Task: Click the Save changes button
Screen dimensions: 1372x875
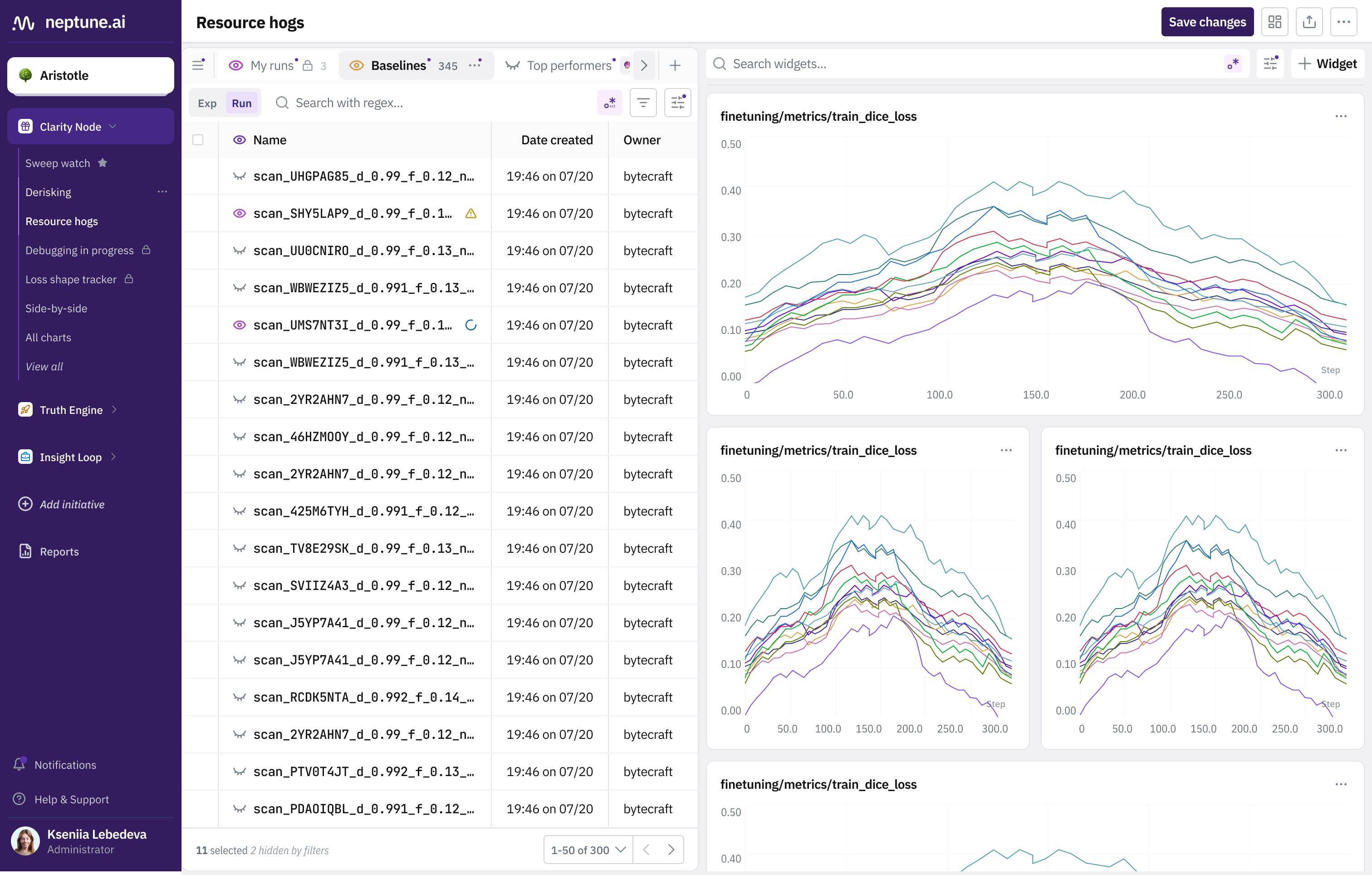Action: click(x=1207, y=22)
